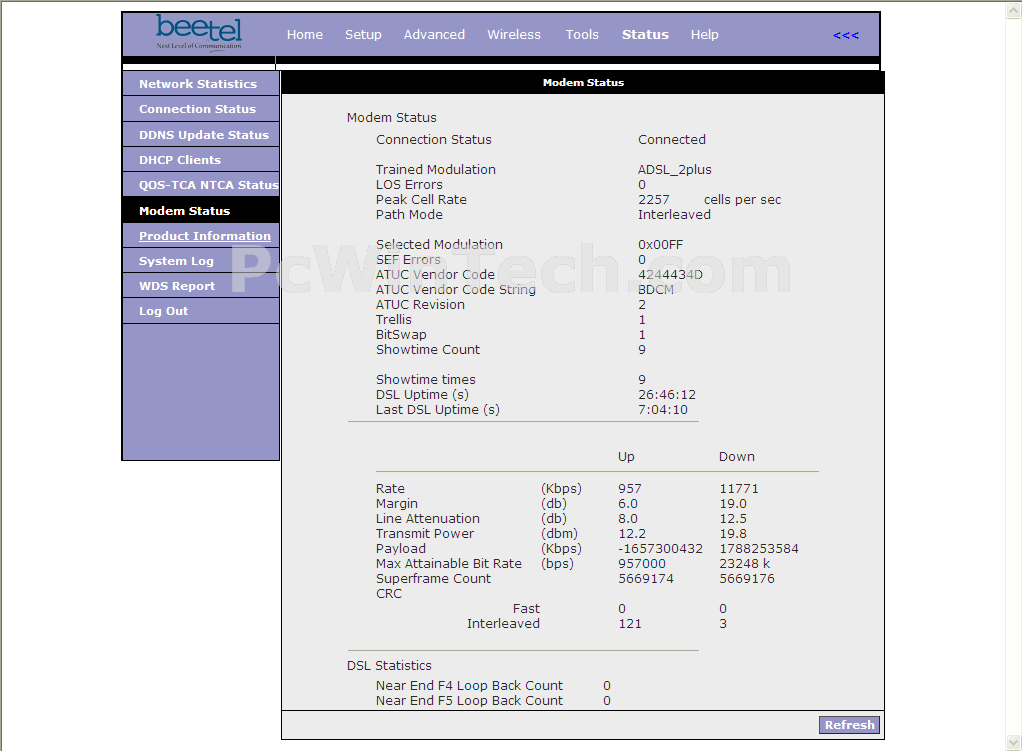Screen dimensions: 1022x751
Task: Open the Setup menu
Action: point(363,35)
